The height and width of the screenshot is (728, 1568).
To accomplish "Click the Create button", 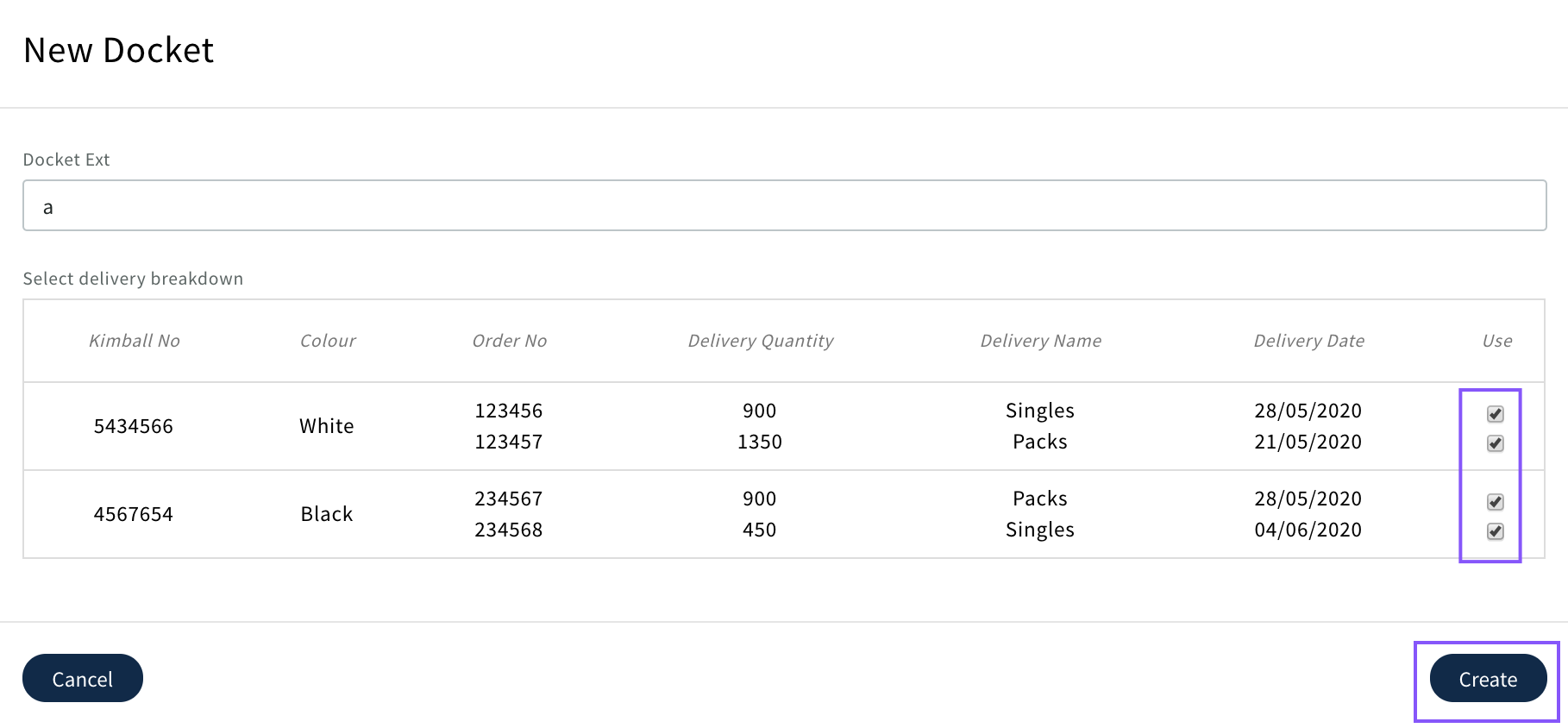I will (x=1488, y=679).
